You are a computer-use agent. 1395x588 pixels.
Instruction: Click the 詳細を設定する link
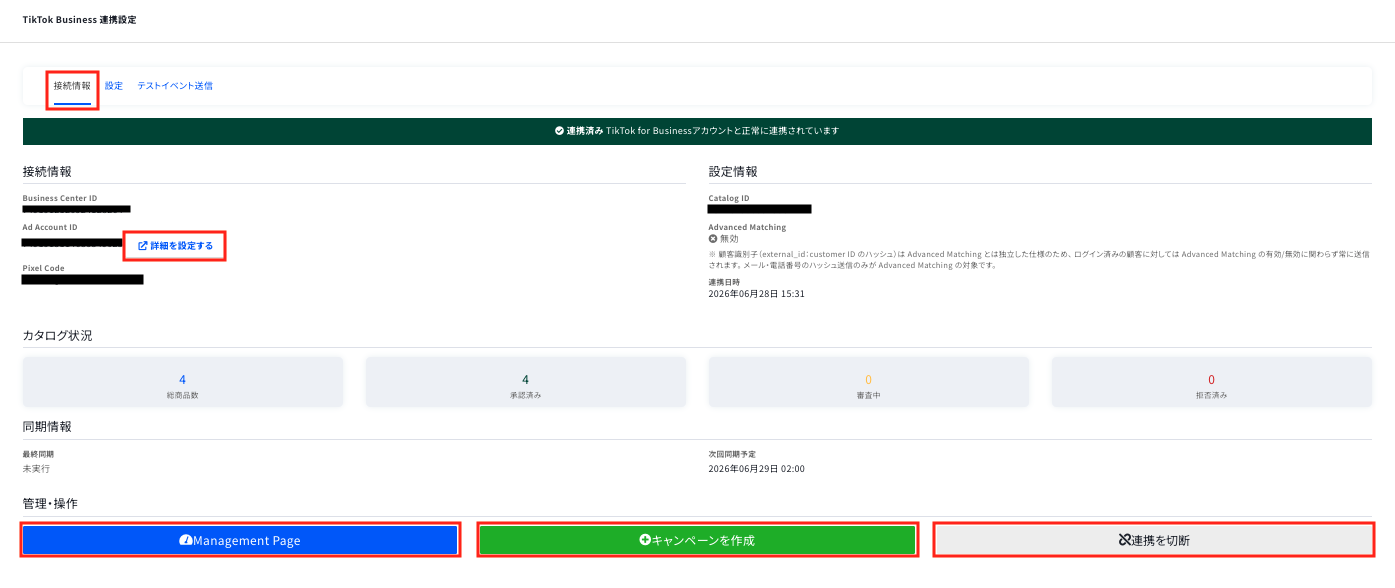[x=175, y=246]
